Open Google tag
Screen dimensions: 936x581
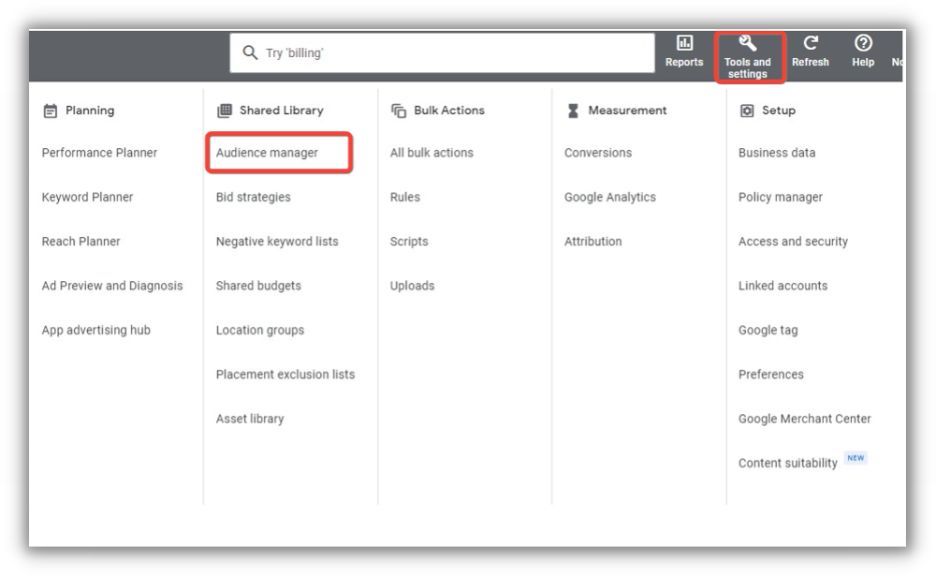768,330
